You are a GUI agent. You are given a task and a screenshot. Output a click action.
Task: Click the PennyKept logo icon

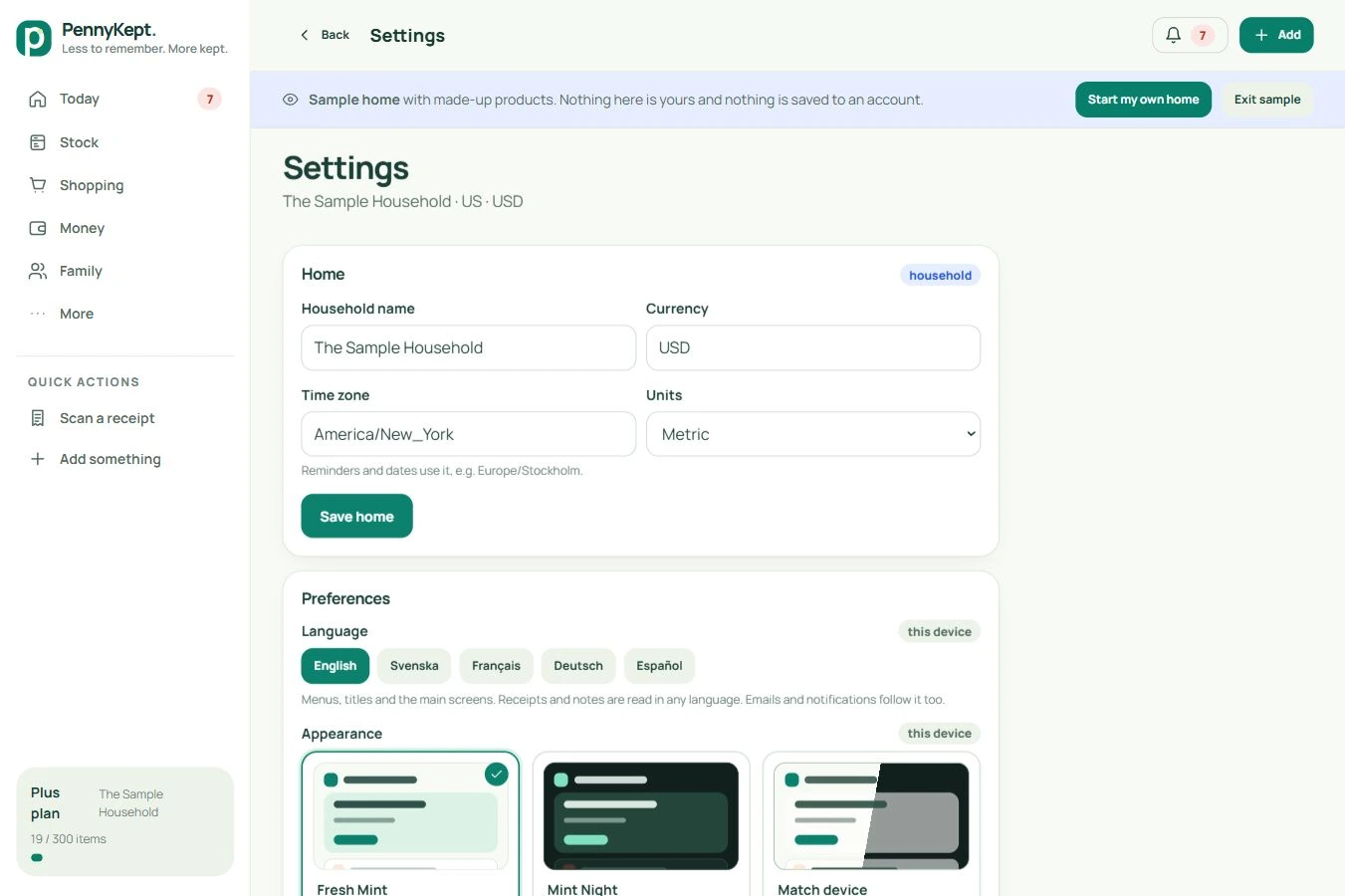34,38
